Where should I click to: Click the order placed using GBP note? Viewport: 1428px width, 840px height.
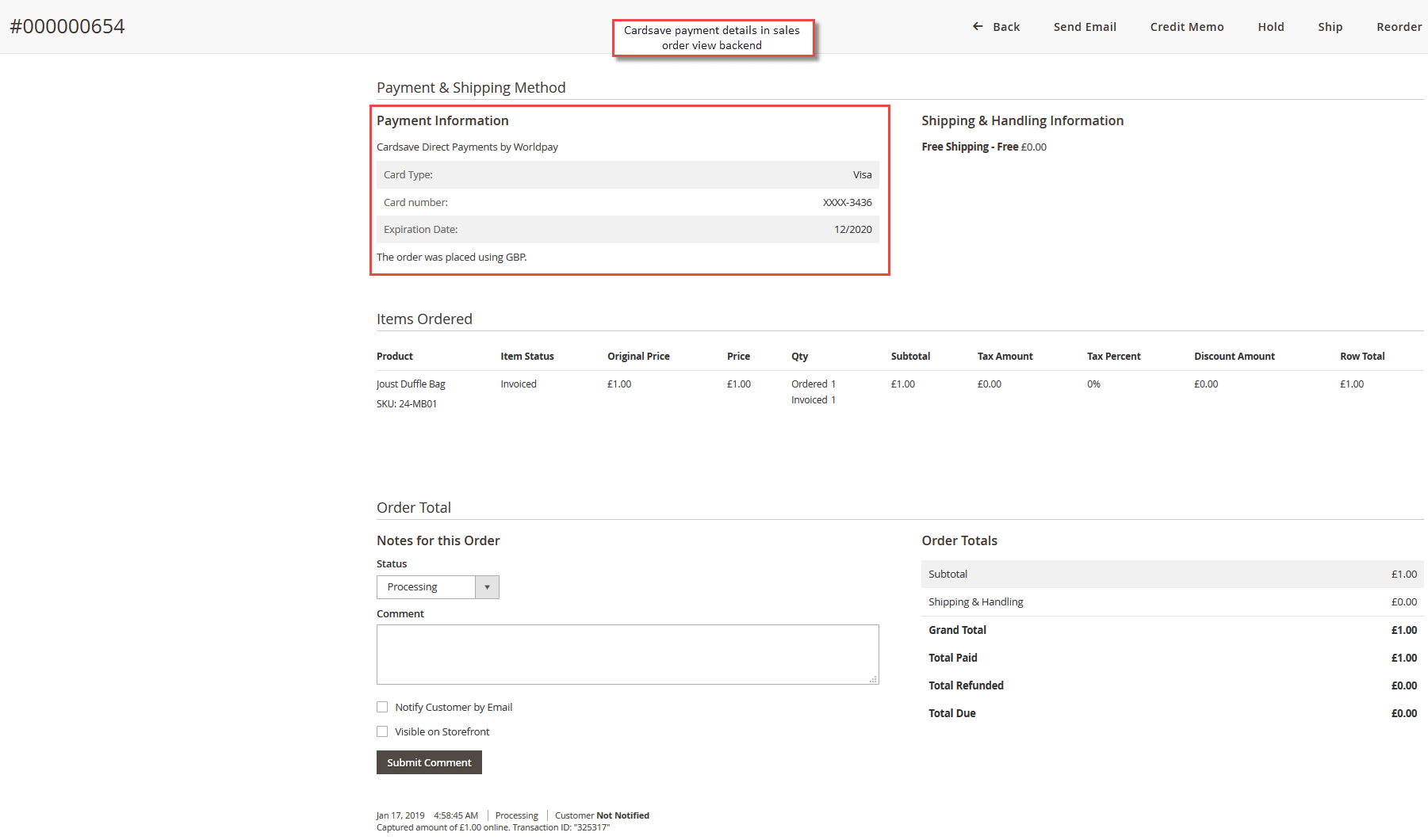coord(451,258)
